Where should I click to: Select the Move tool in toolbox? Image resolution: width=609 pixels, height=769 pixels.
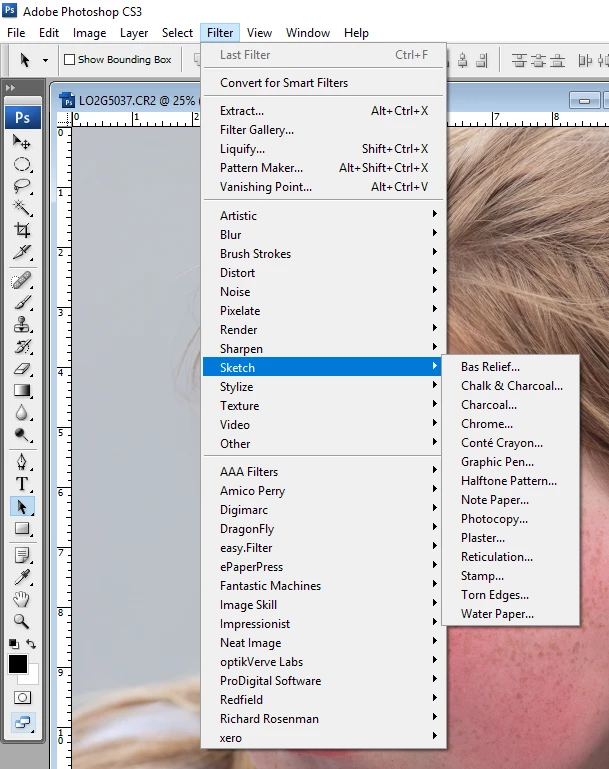22,142
